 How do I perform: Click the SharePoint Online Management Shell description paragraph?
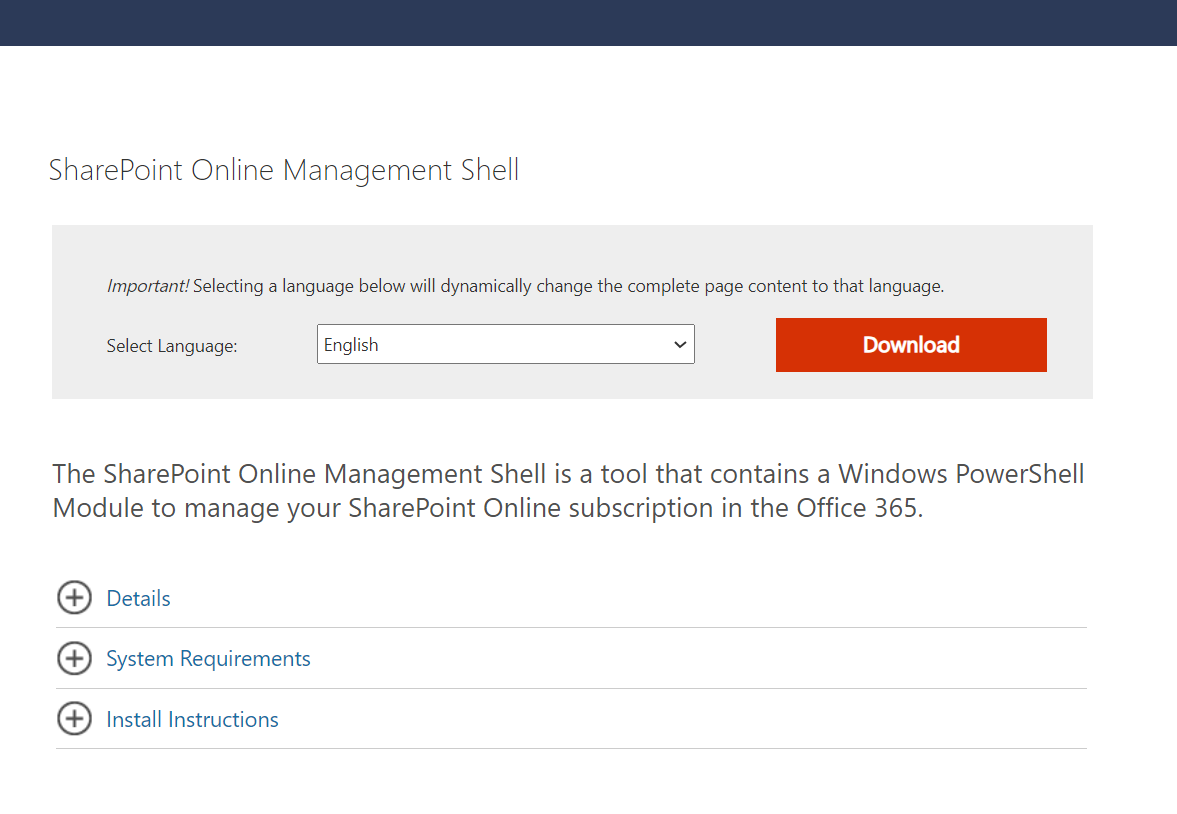(x=568, y=491)
